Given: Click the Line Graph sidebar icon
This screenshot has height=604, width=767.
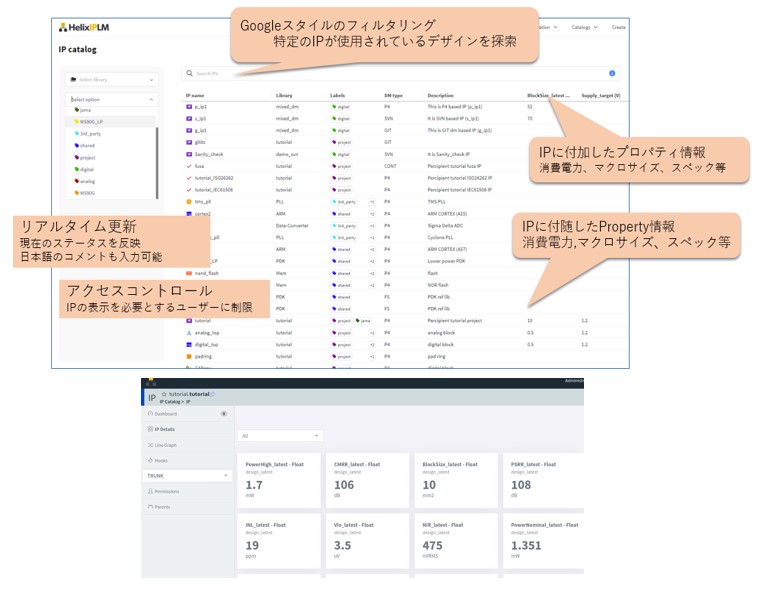Looking at the screenshot, I should pos(150,445).
